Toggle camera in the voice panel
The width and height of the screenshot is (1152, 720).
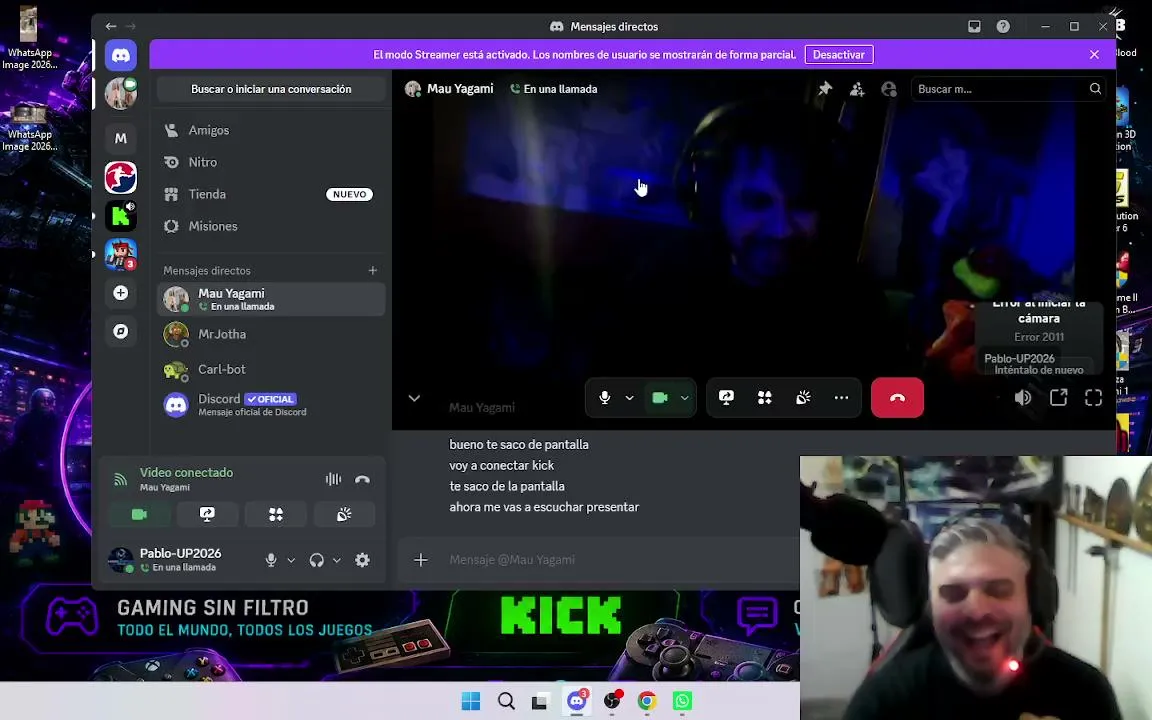140,514
